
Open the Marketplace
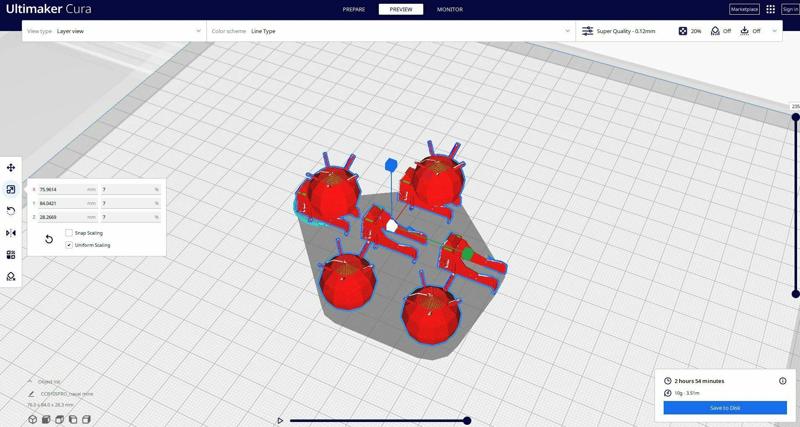pyautogui.click(x=744, y=9)
